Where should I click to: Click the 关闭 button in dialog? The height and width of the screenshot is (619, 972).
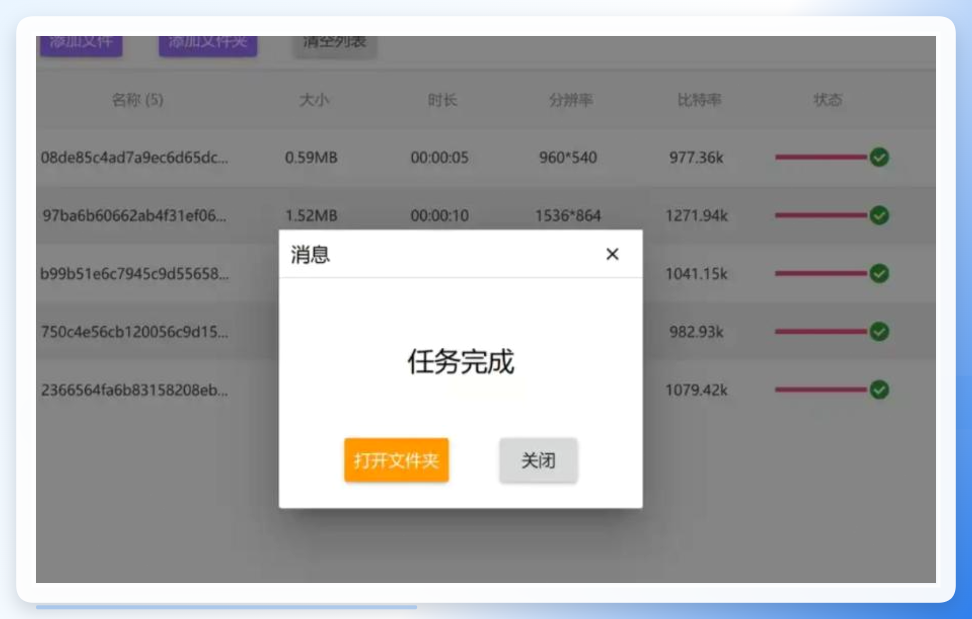pos(538,460)
